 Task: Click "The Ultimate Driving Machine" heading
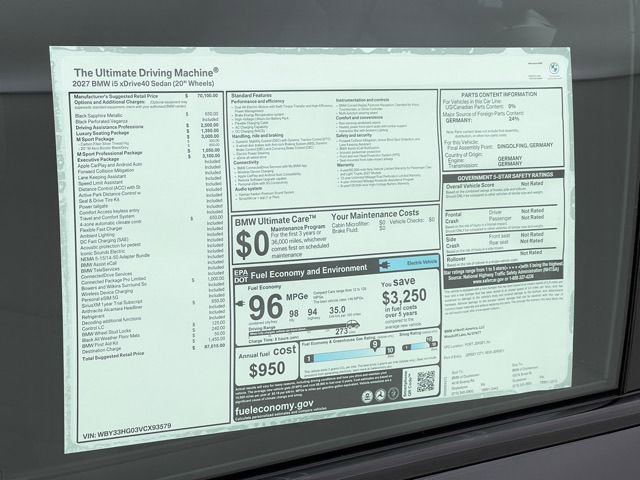coord(146,73)
